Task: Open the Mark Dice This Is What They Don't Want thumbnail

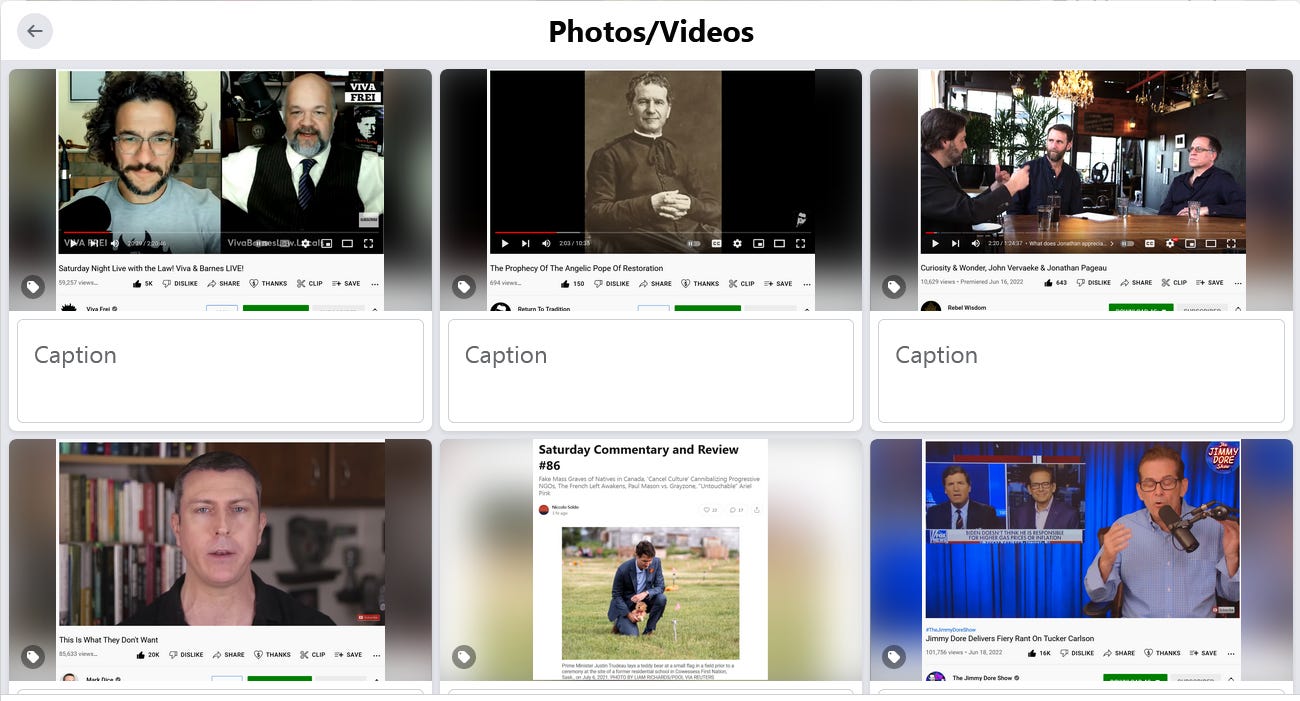Action: pos(221,560)
